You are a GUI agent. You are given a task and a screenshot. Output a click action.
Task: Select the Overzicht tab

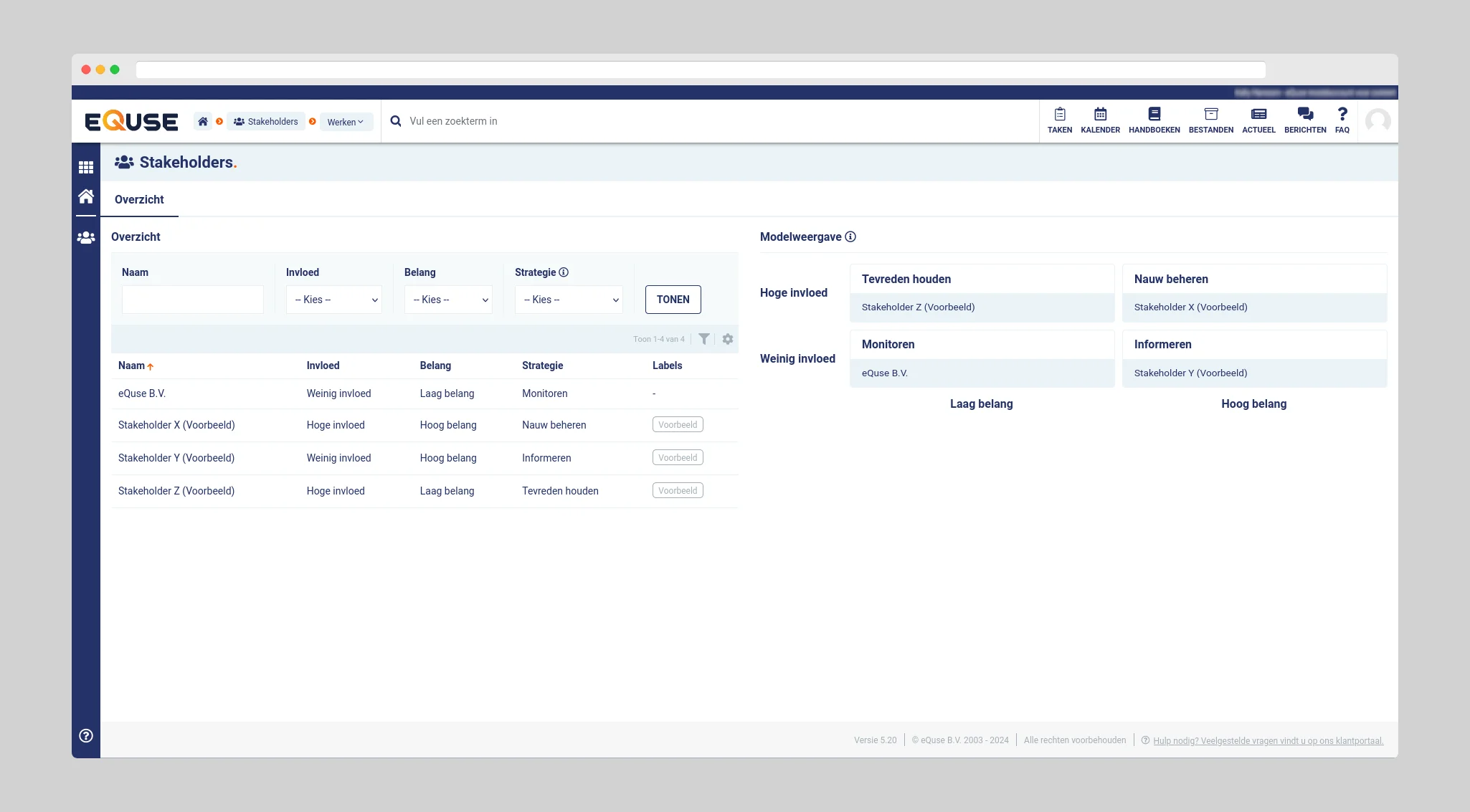[139, 199]
